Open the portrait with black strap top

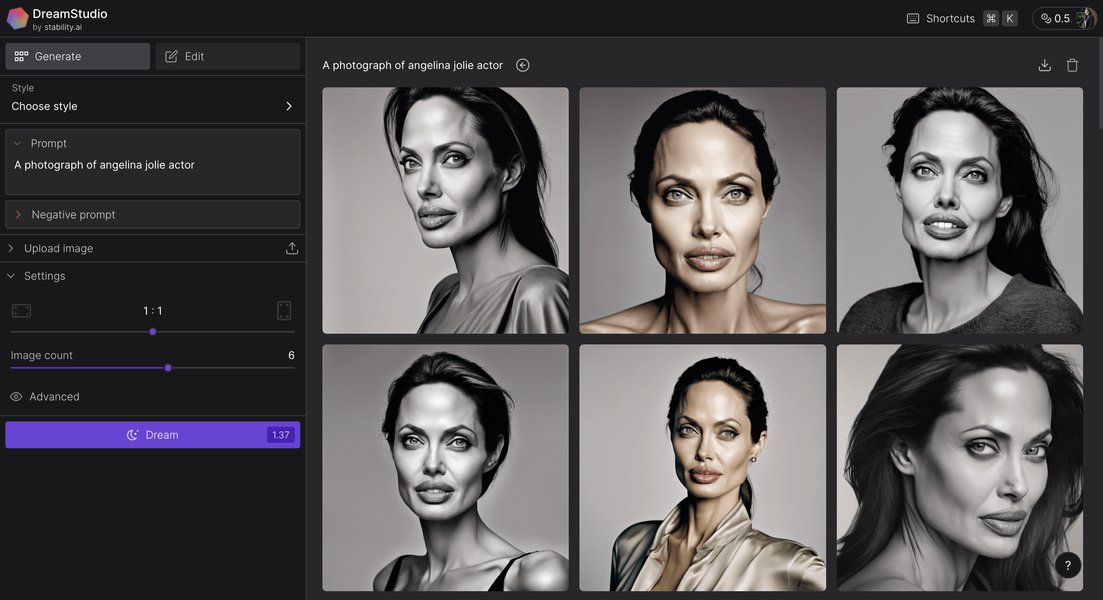click(x=445, y=468)
